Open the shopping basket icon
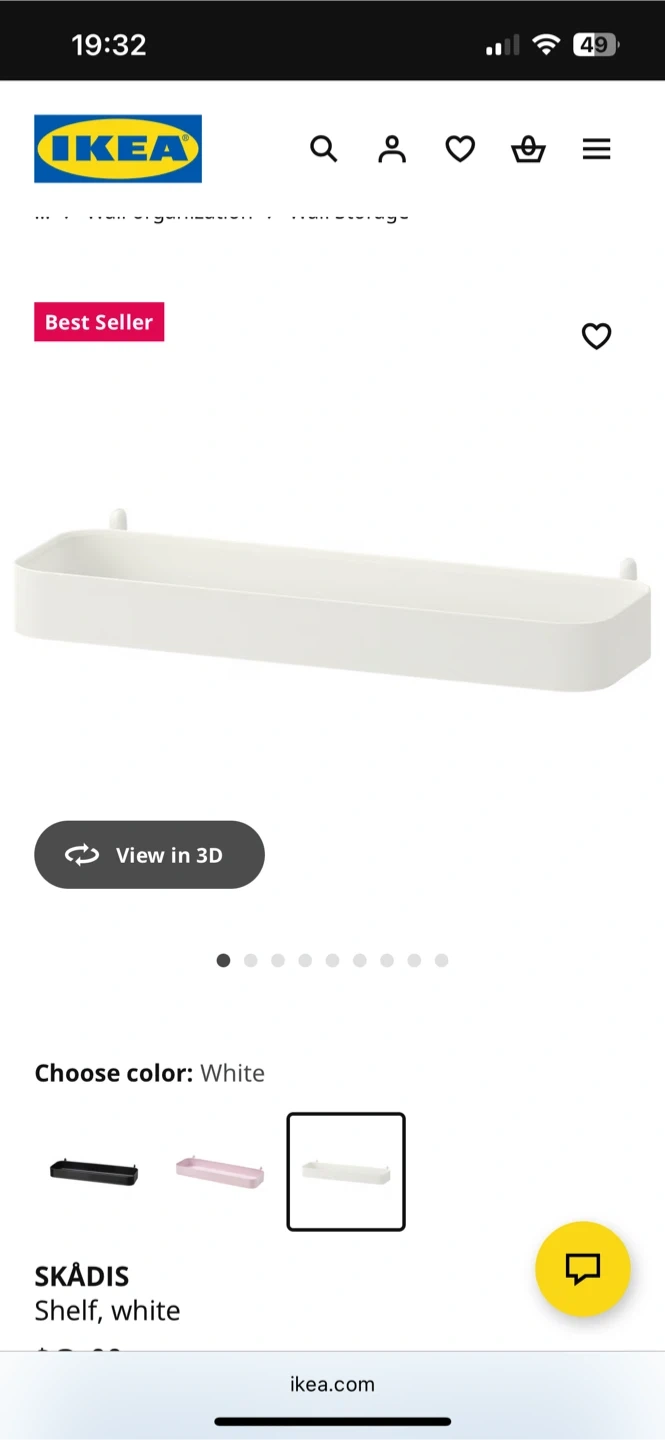Screen dimensions: 665x1440 pos(528,149)
